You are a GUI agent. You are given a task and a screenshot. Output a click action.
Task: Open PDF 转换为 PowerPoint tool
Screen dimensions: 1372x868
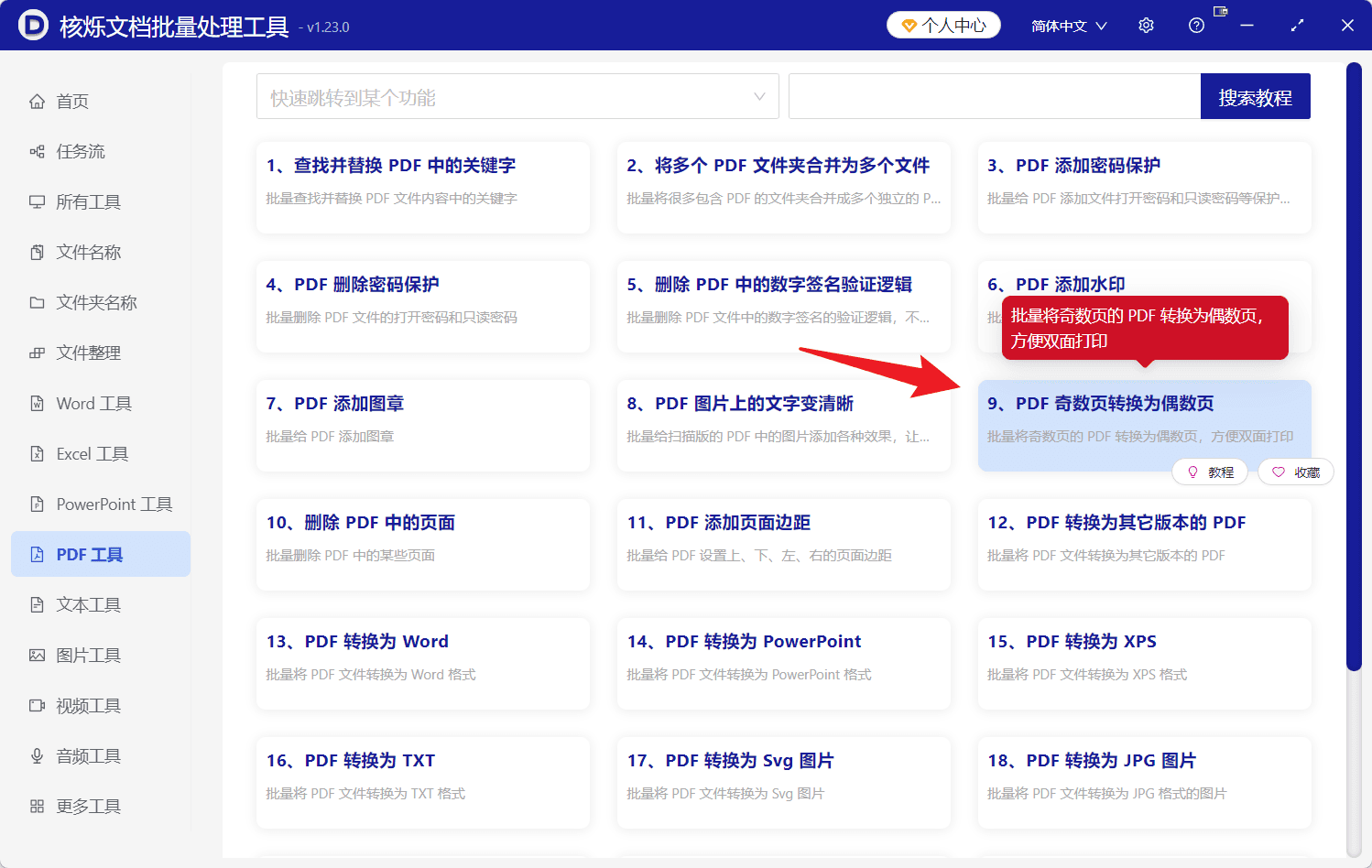click(784, 664)
